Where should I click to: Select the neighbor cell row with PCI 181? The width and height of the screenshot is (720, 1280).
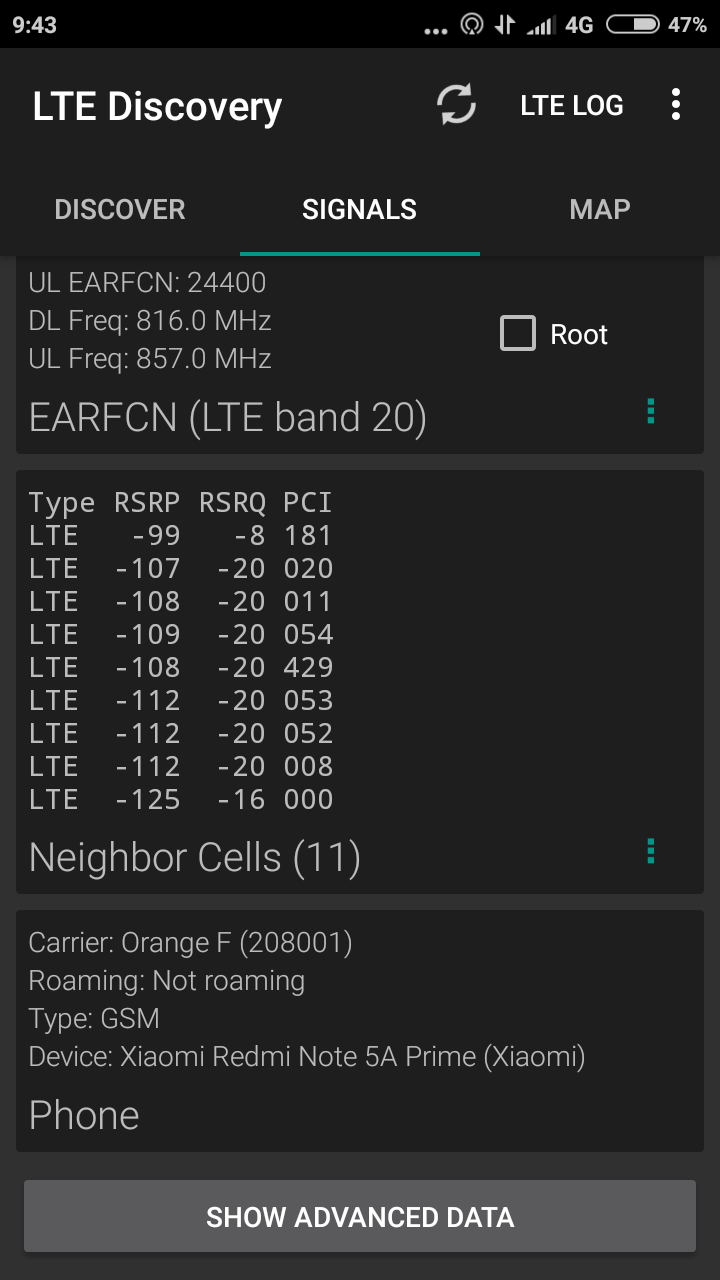[x=181, y=536]
